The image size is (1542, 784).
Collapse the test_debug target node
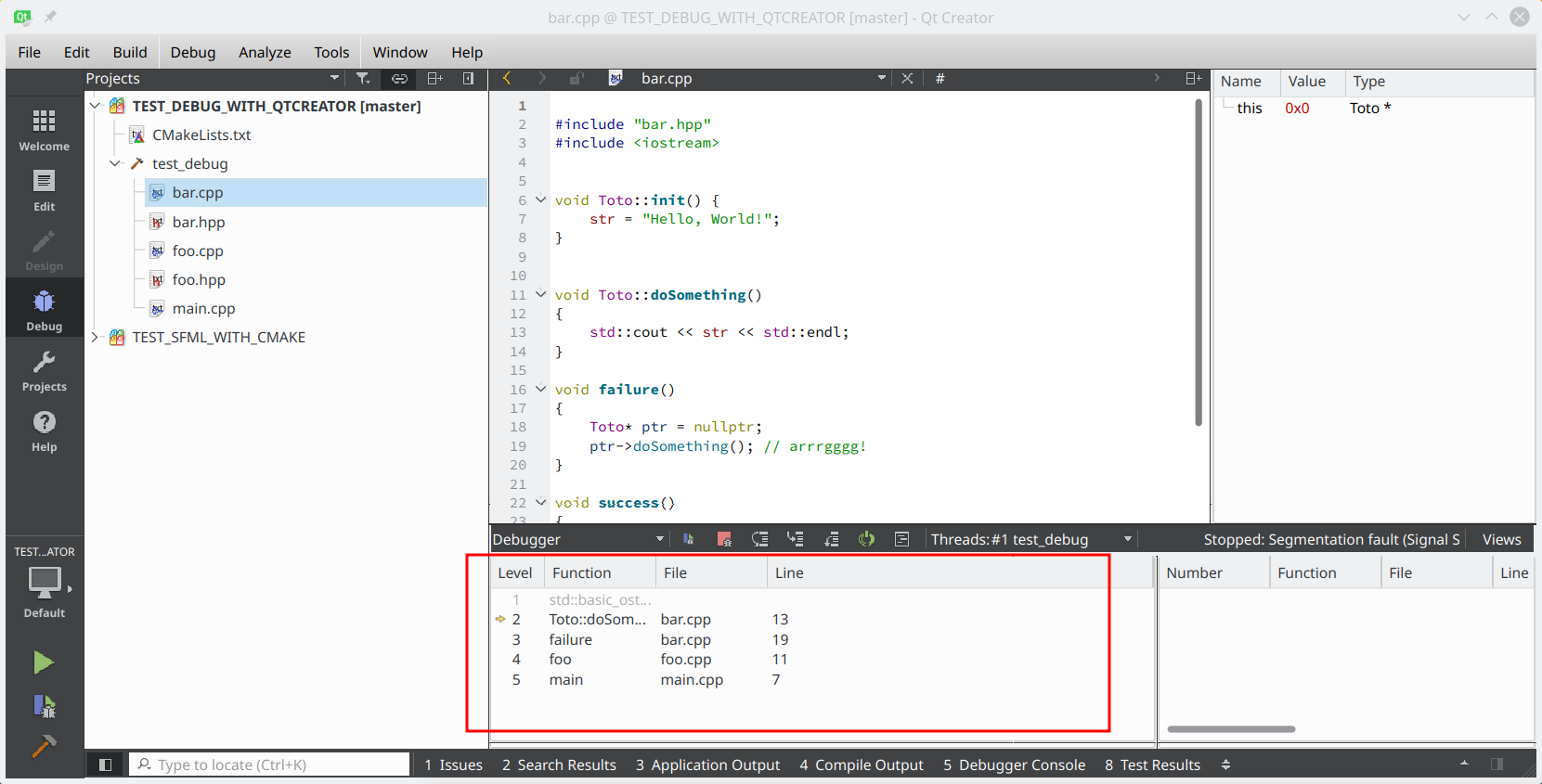(115, 163)
